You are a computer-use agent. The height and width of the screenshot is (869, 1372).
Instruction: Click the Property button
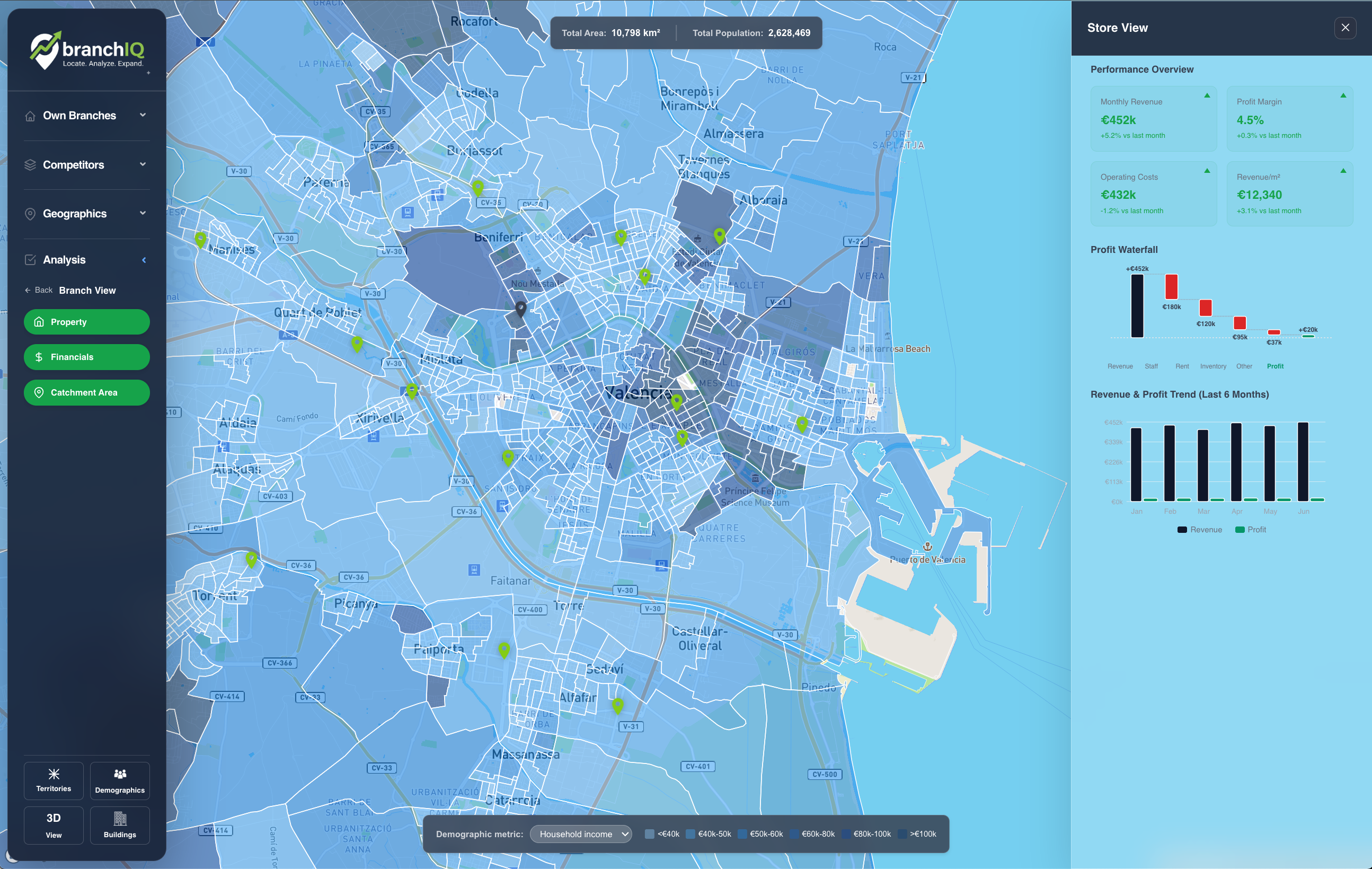coord(86,322)
